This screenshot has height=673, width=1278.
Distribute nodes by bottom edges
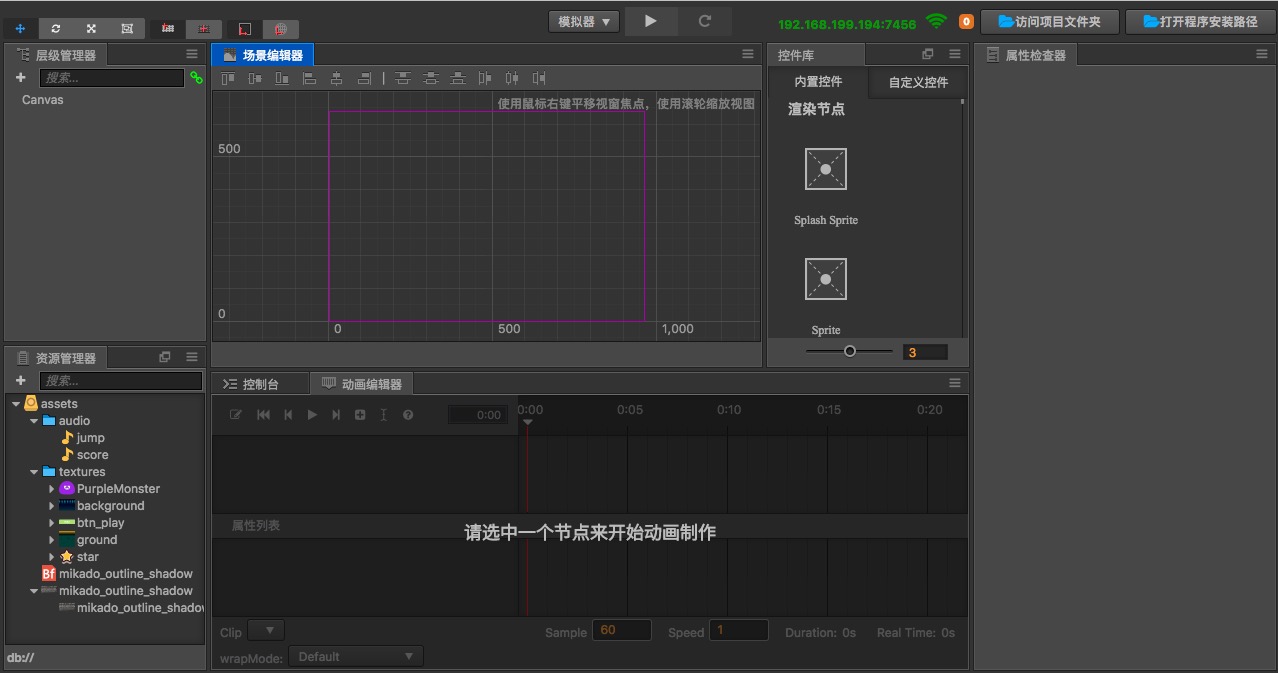(x=458, y=78)
